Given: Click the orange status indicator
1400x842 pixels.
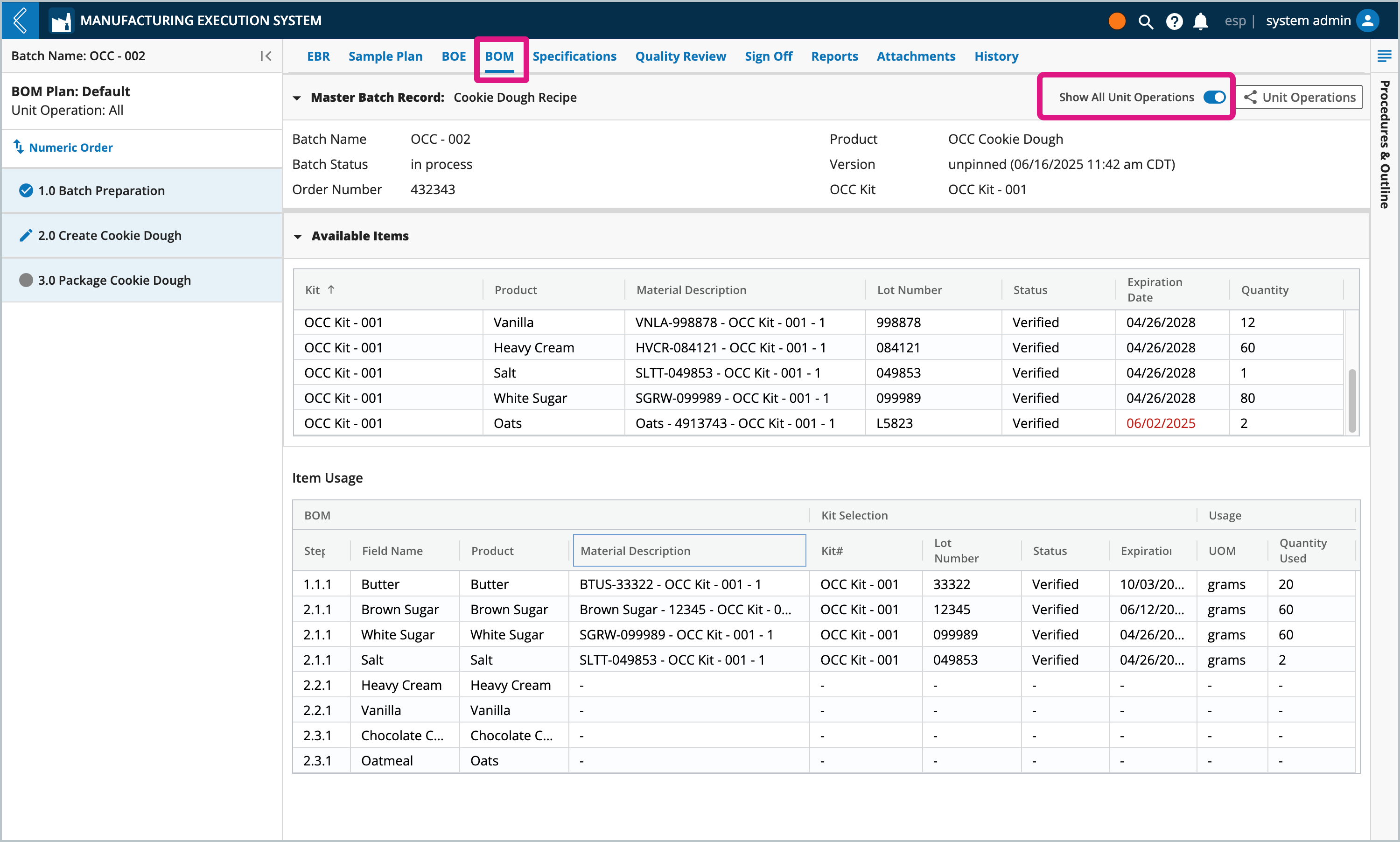Looking at the screenshot, I should coord(1116,21).
